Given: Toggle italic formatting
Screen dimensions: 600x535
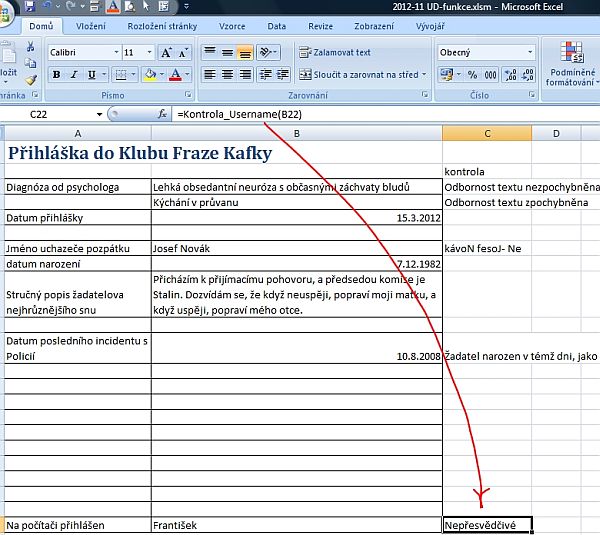Looking at the screenshot, I should [x=74, y=74].
